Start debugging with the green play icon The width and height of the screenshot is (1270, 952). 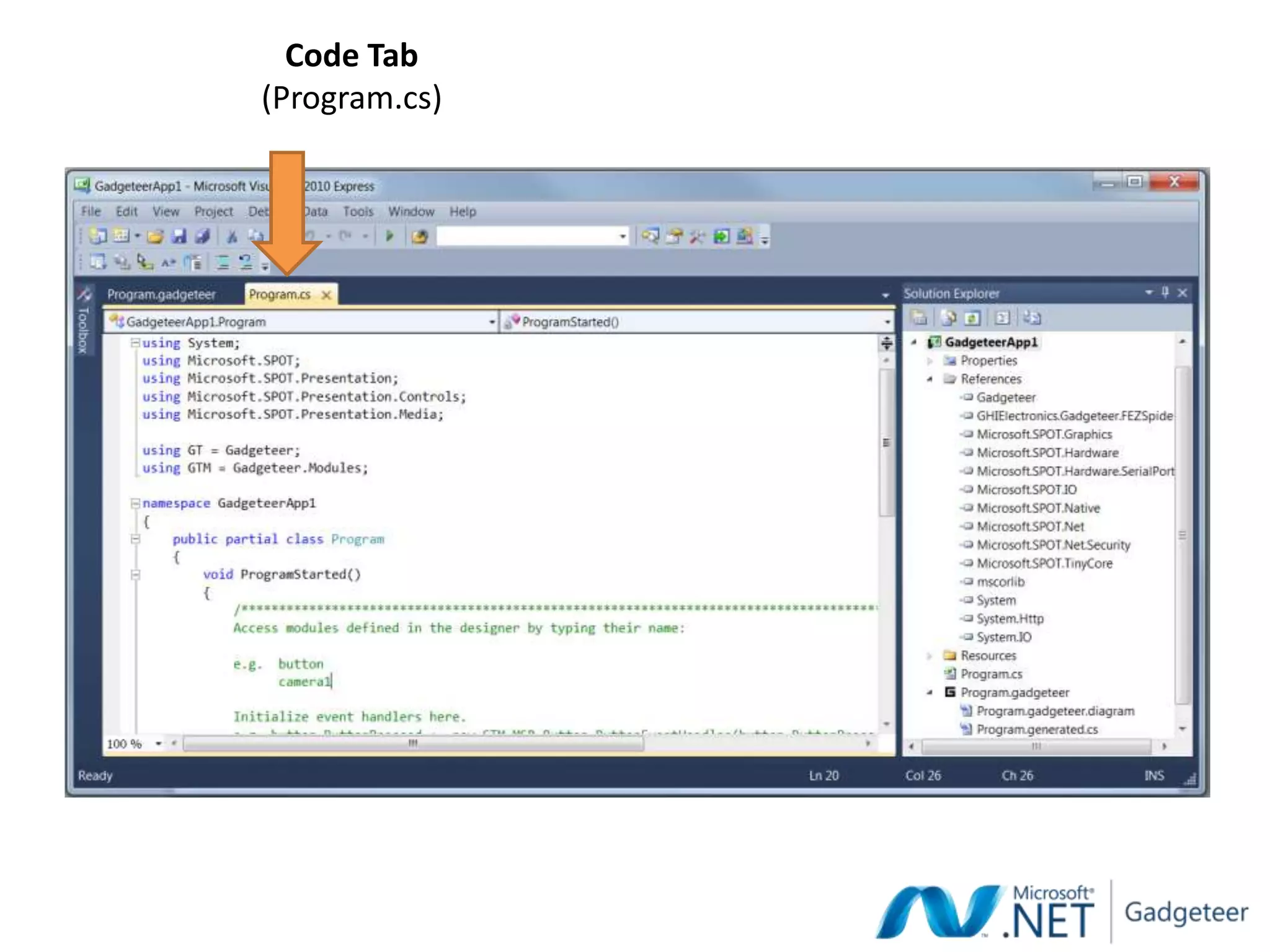click(389, 236)
